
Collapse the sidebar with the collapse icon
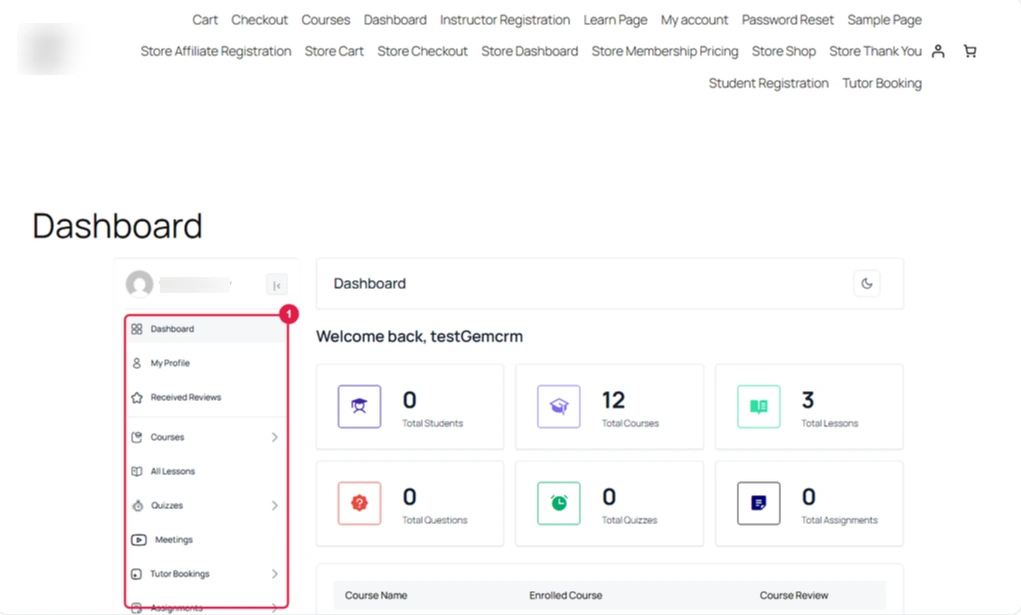pos(277,285)
